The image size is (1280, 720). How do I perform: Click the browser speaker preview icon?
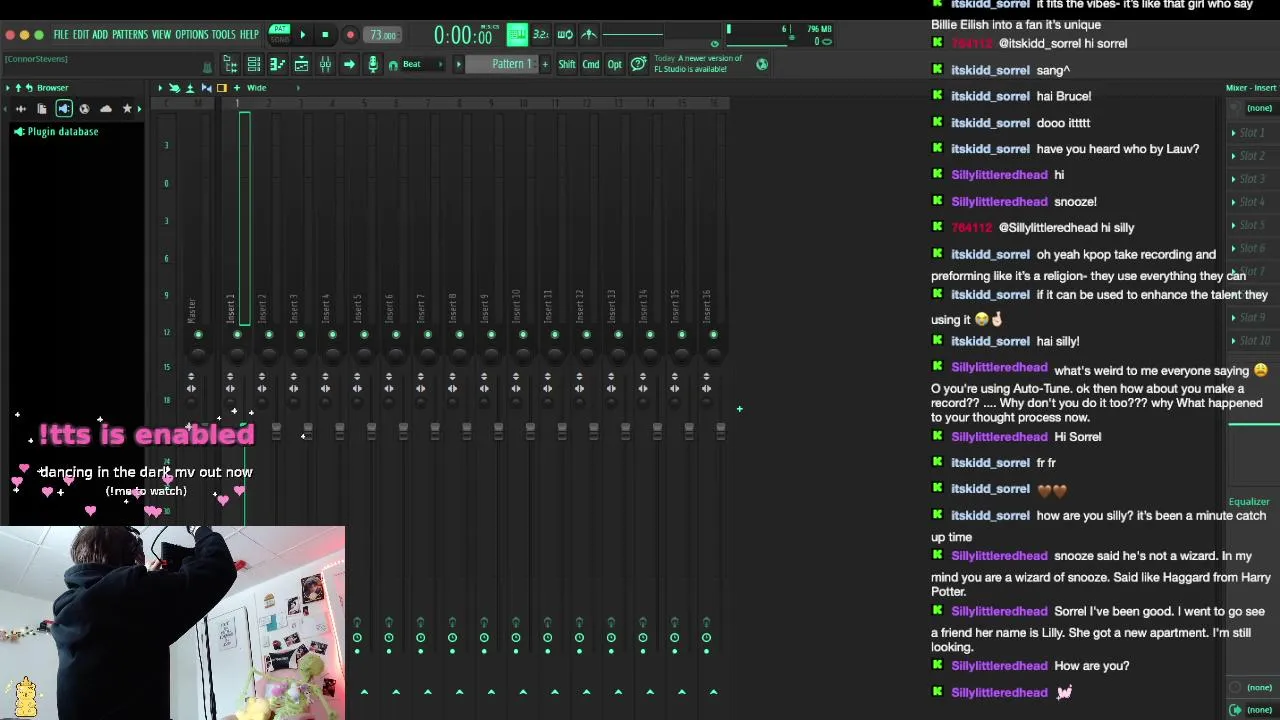63,108
